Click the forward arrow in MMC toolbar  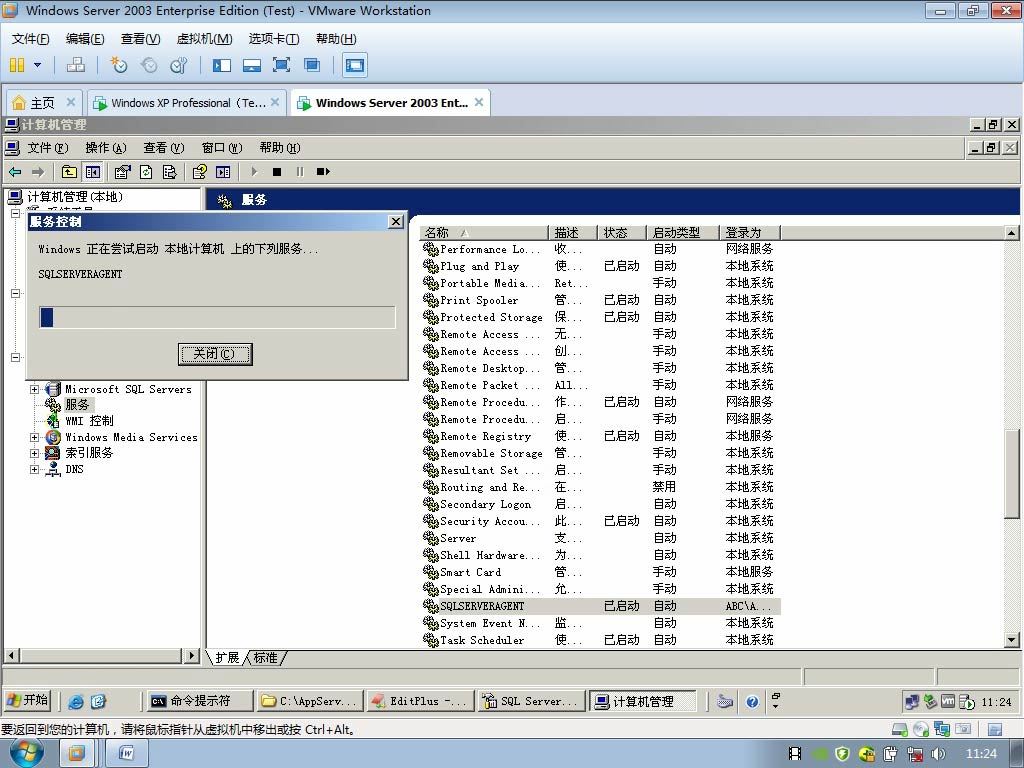(38, 172)
